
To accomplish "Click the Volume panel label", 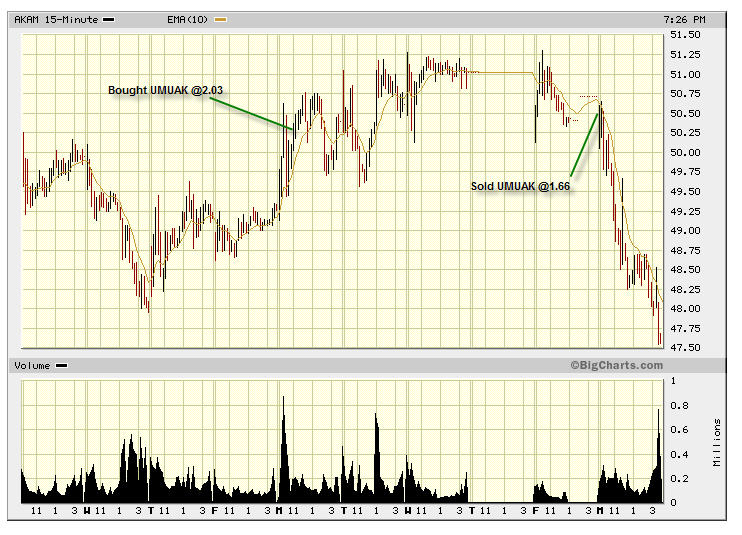I will [32, 366].
